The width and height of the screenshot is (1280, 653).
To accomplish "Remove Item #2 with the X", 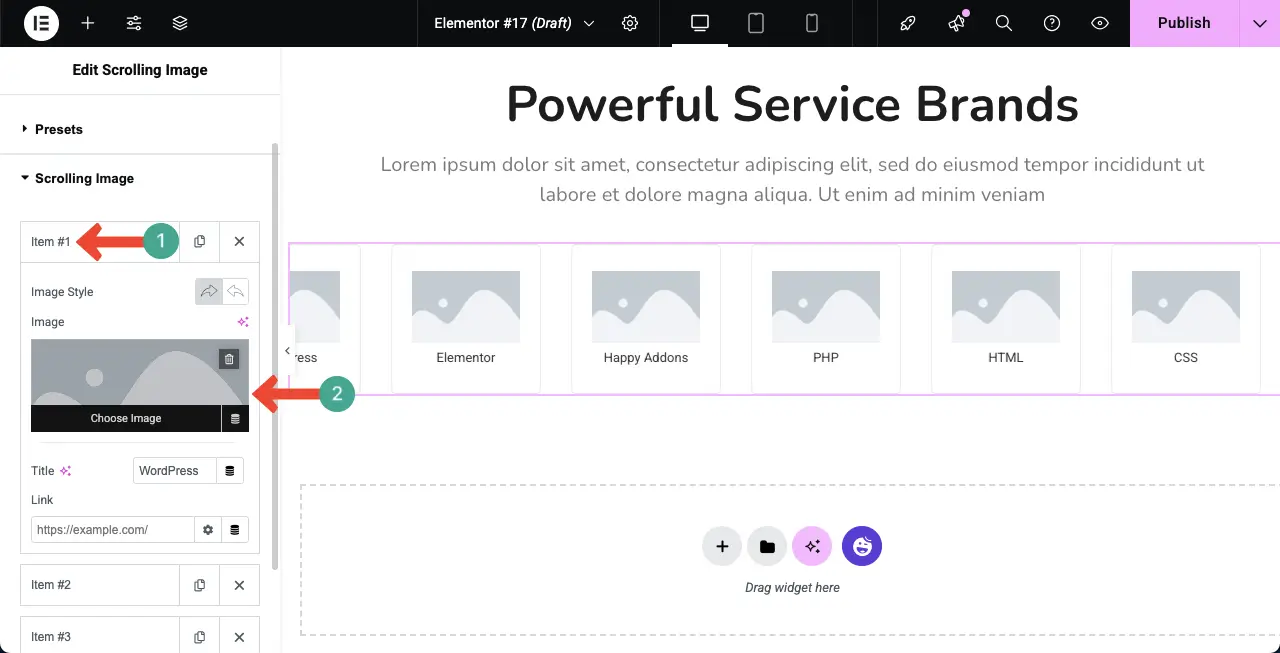I will click(239, 585).
